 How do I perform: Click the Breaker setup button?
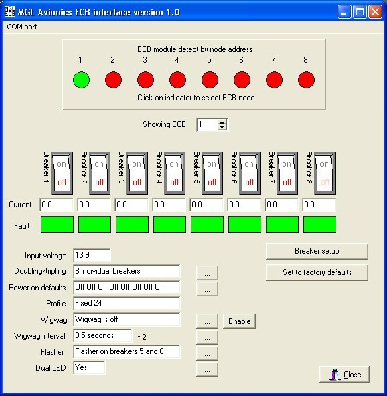(x=317, y=251)
